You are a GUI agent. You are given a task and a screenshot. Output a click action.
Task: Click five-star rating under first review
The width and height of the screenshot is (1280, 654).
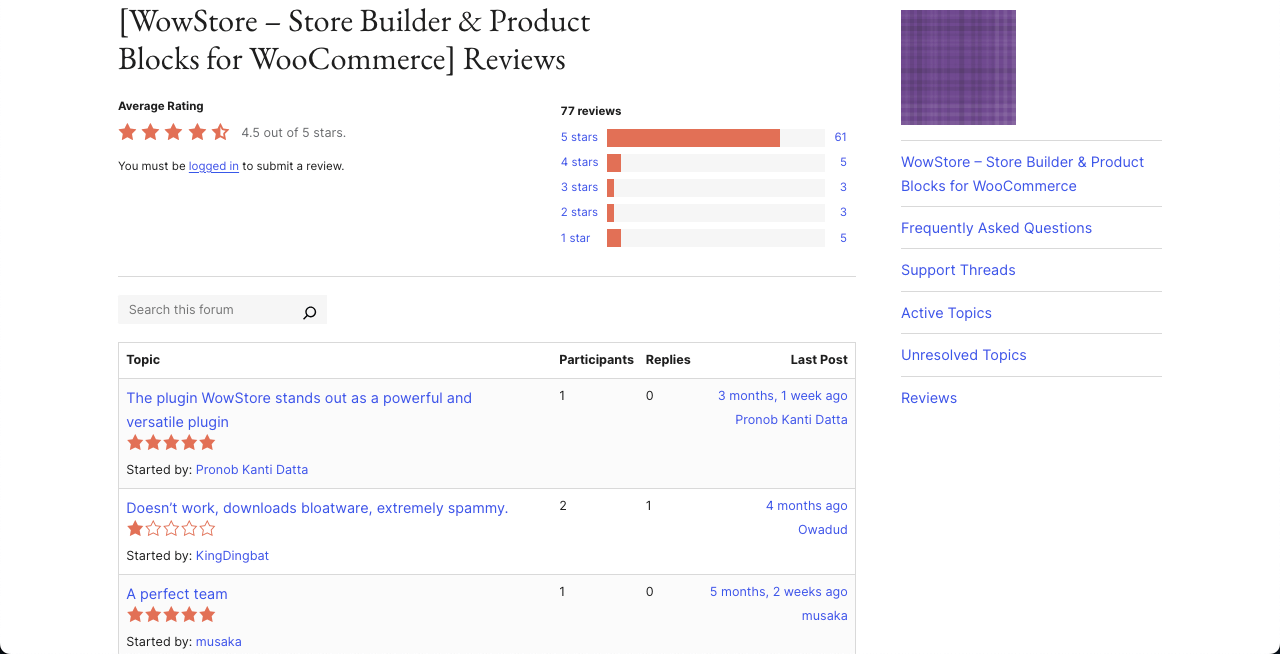click(171, 443)
